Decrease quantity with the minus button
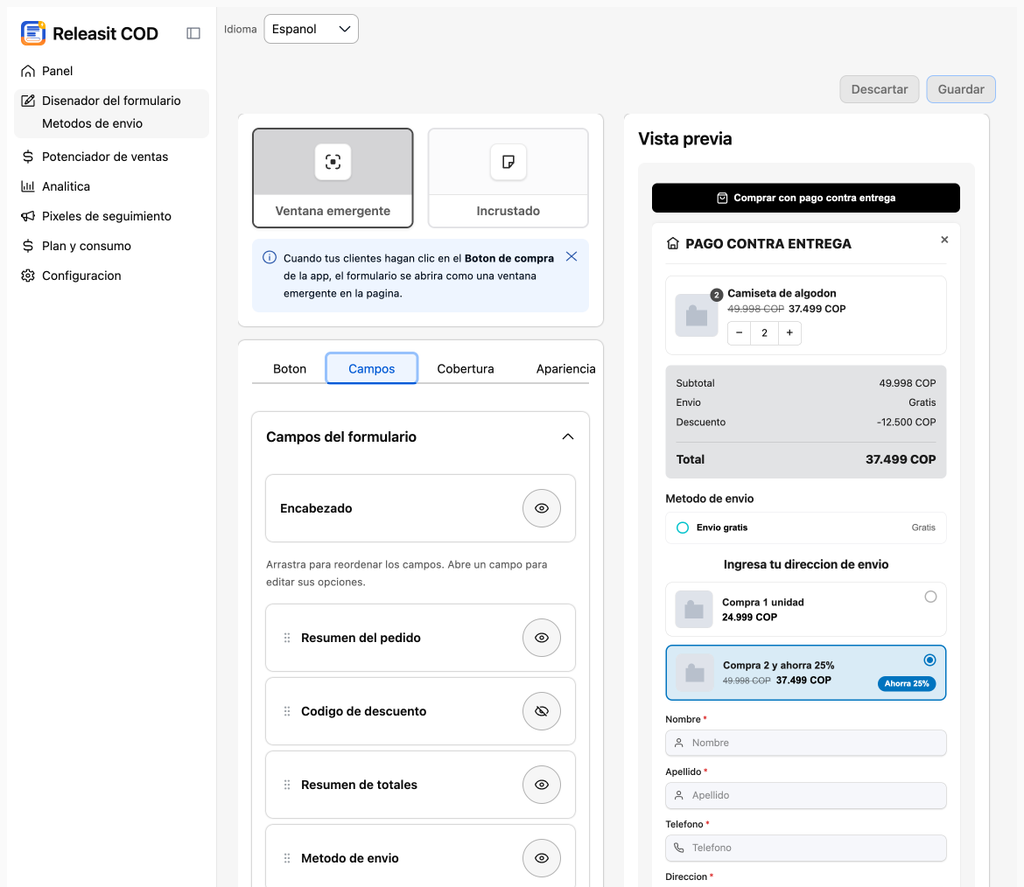 click(739, 333)
